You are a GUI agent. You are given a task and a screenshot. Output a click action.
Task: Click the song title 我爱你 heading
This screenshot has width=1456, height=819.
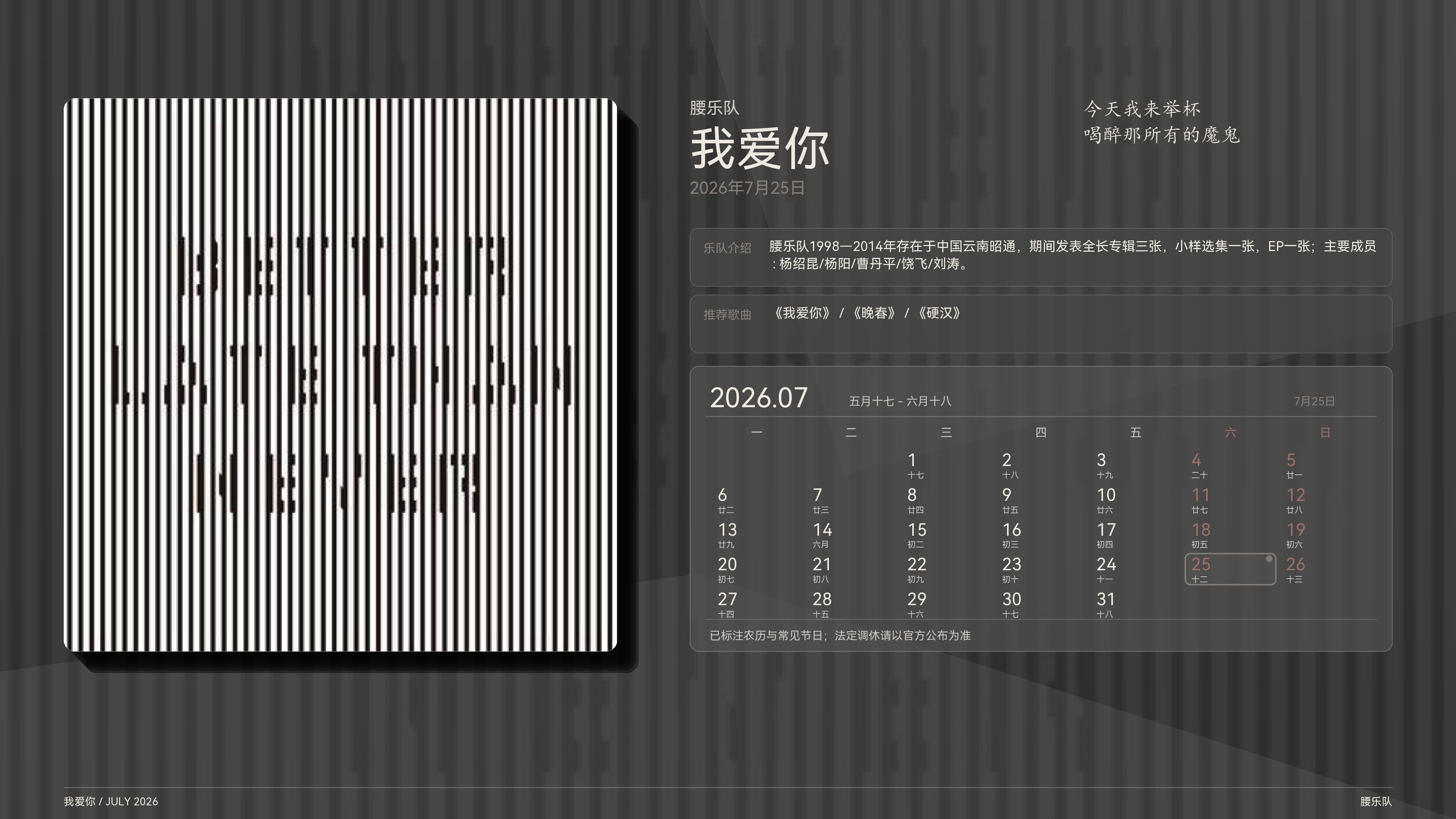759,148
